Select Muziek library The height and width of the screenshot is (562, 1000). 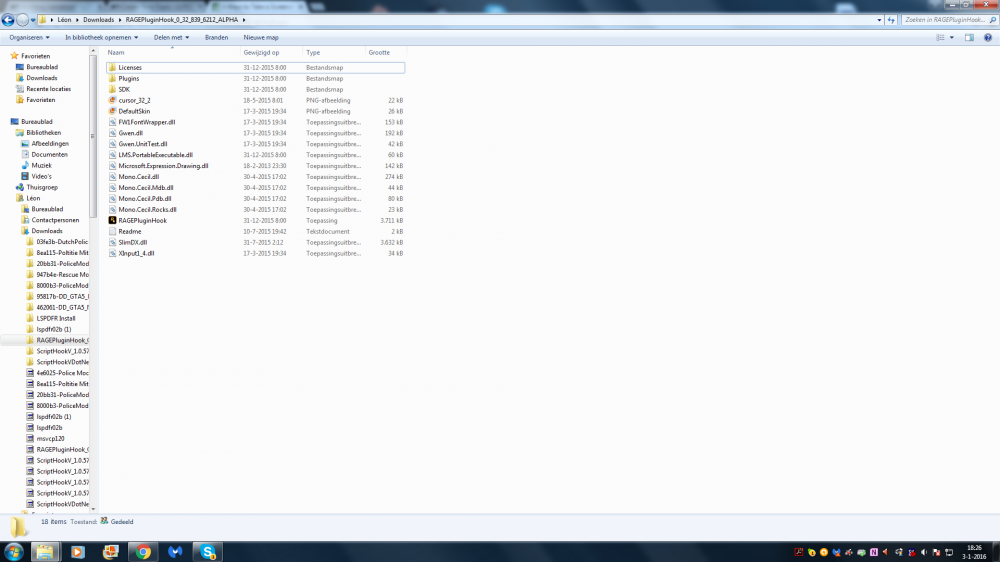pos(41,165)
